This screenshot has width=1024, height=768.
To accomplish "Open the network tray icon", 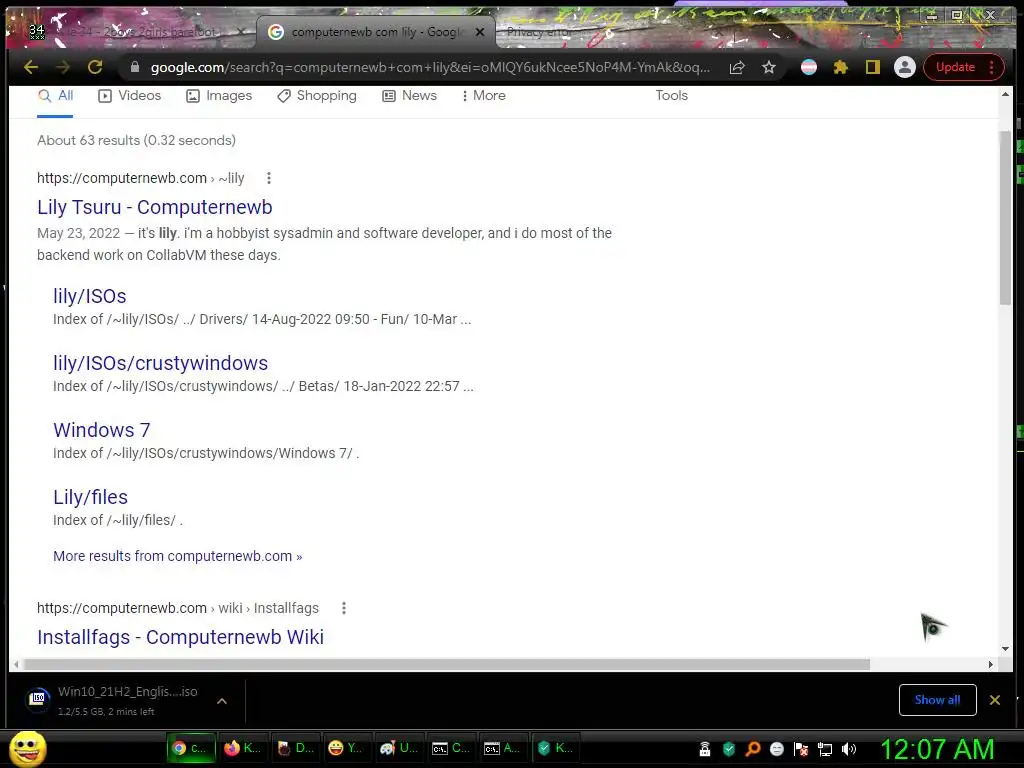I will point(825,749).
